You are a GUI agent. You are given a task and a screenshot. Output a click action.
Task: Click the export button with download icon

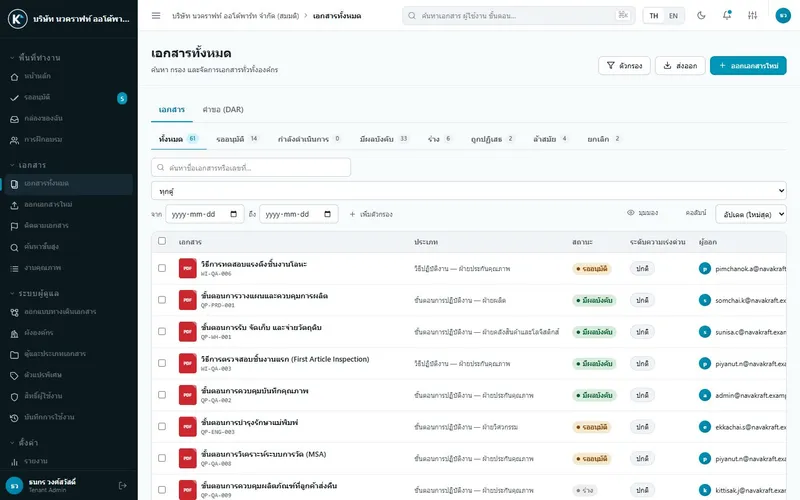tap(680, 66)
